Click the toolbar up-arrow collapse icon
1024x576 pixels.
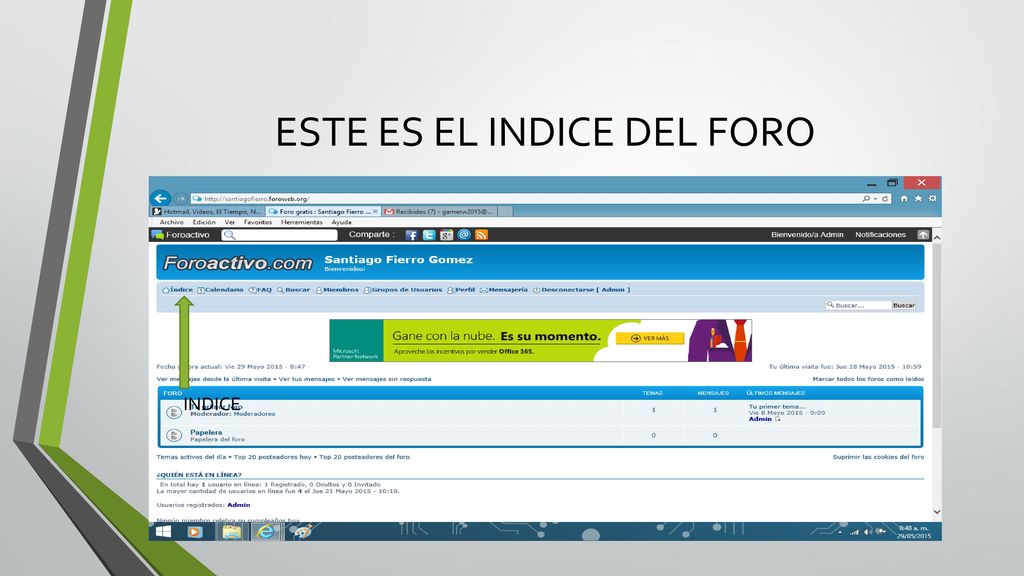[923, 234]
